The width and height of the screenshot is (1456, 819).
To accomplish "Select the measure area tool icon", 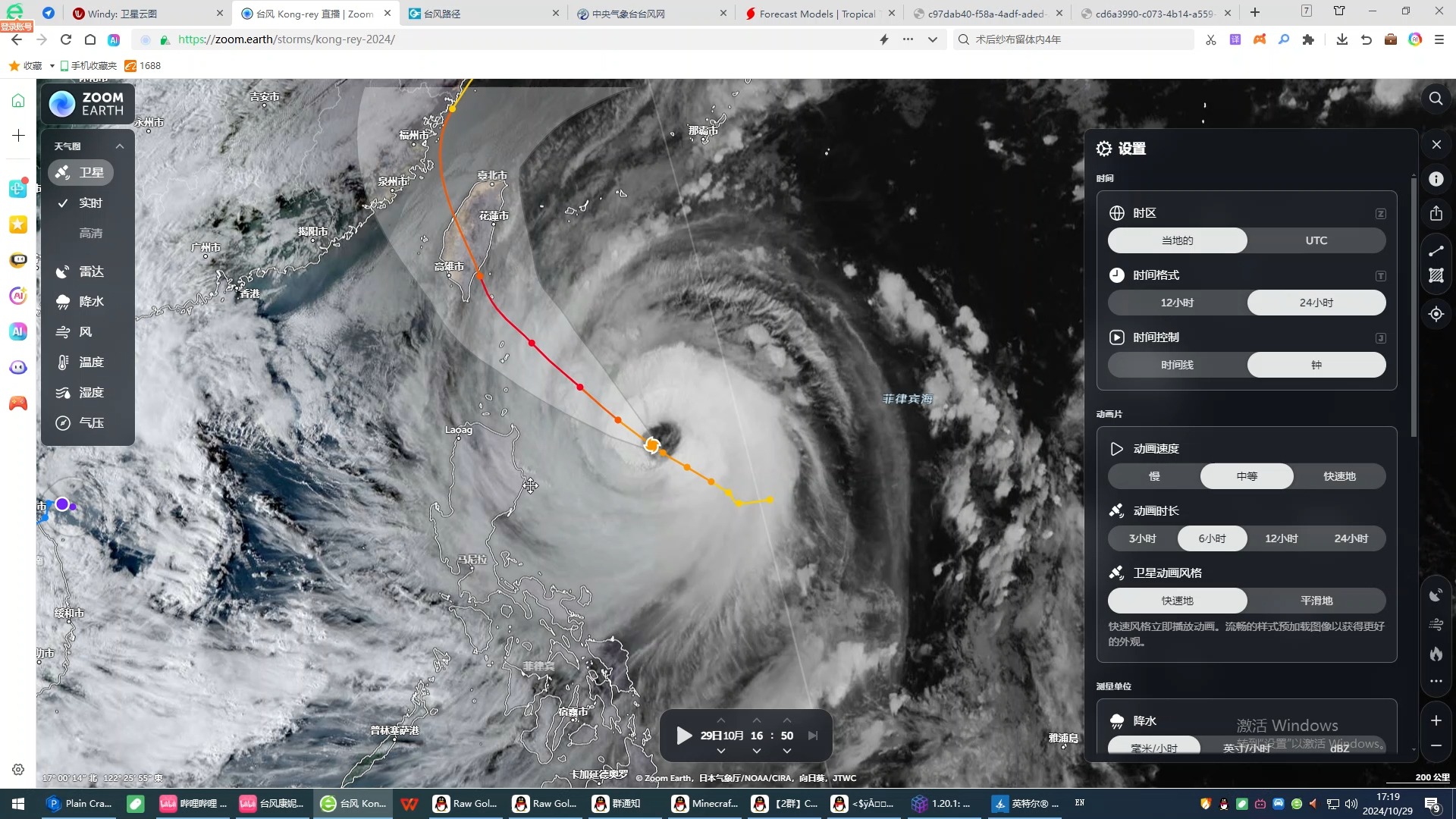I will coord(1436,276).
